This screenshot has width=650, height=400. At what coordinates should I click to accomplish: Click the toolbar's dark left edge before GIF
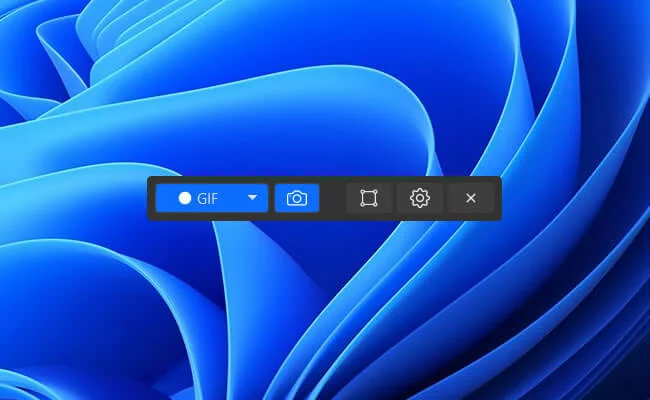click(x=151, y=198)
